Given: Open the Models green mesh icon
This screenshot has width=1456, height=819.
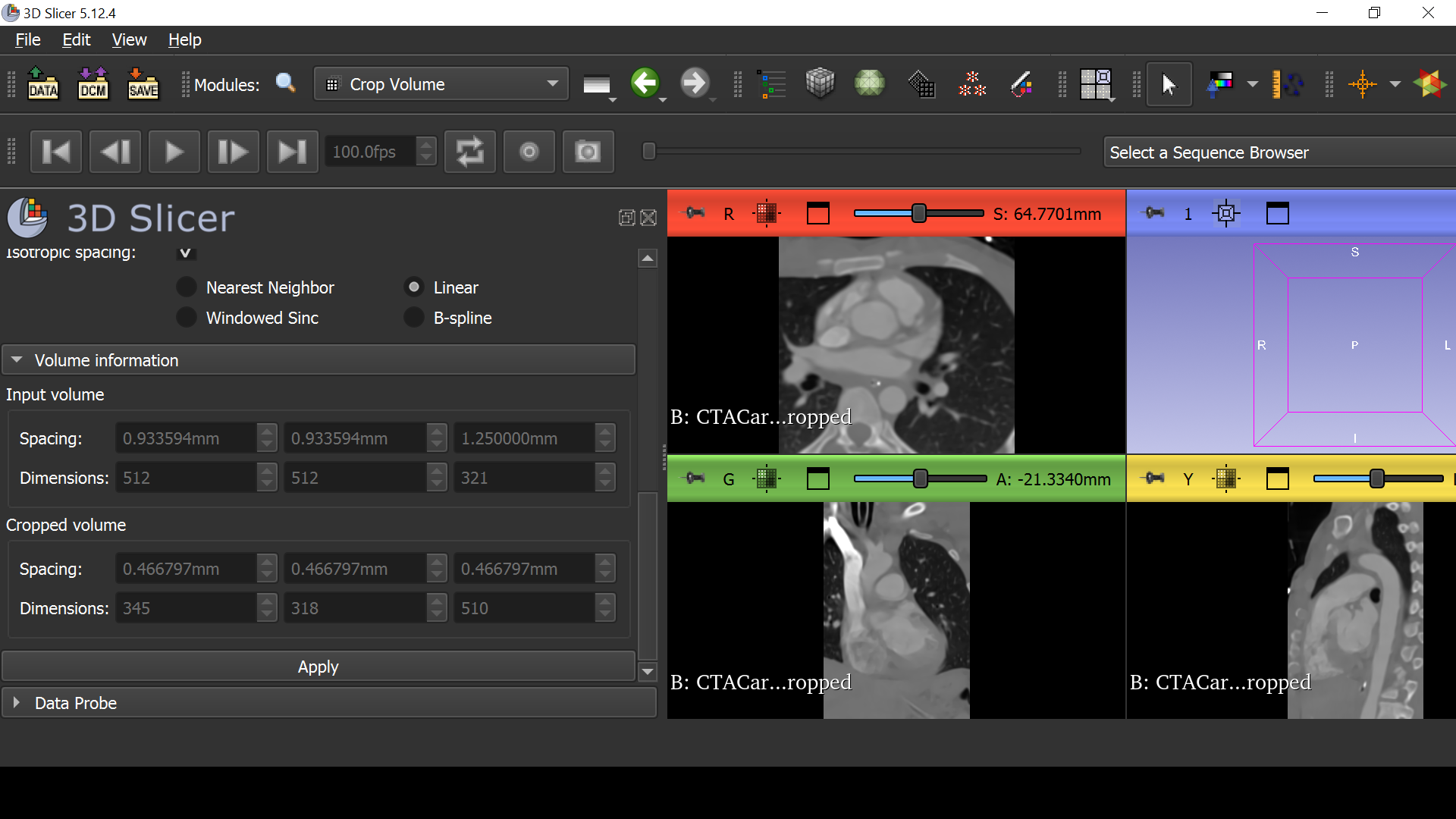Looking at the screenshot, I should coord(870,83).
